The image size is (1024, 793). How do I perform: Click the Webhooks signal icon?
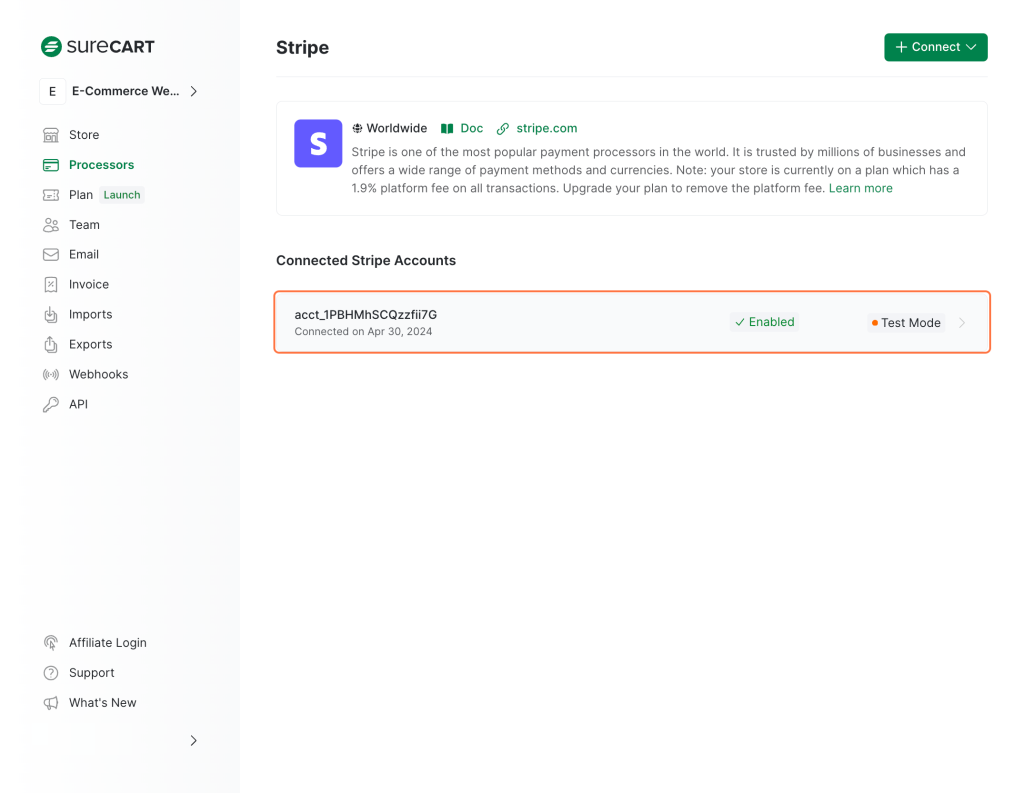pyautogui.click(x=50, y=374)
